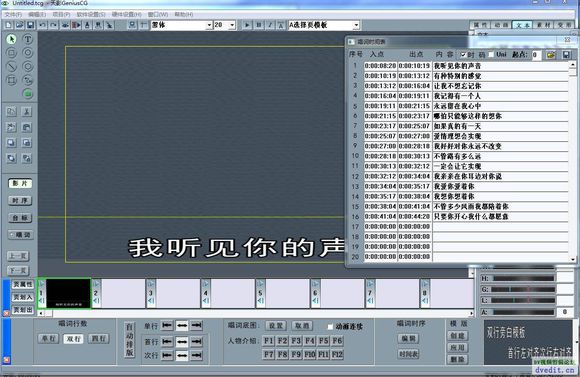Switch to the 动画 tab
This screenshot has height=377, width=580.
click(502, 25)
